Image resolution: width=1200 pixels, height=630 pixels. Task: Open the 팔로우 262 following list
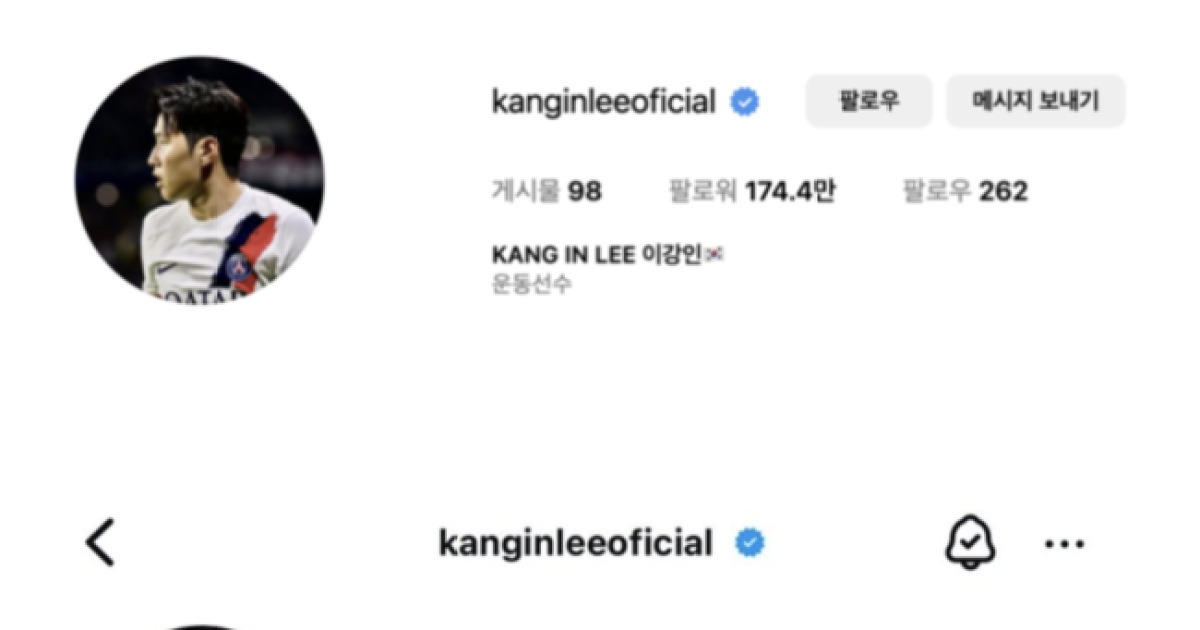tap(966, 191)
